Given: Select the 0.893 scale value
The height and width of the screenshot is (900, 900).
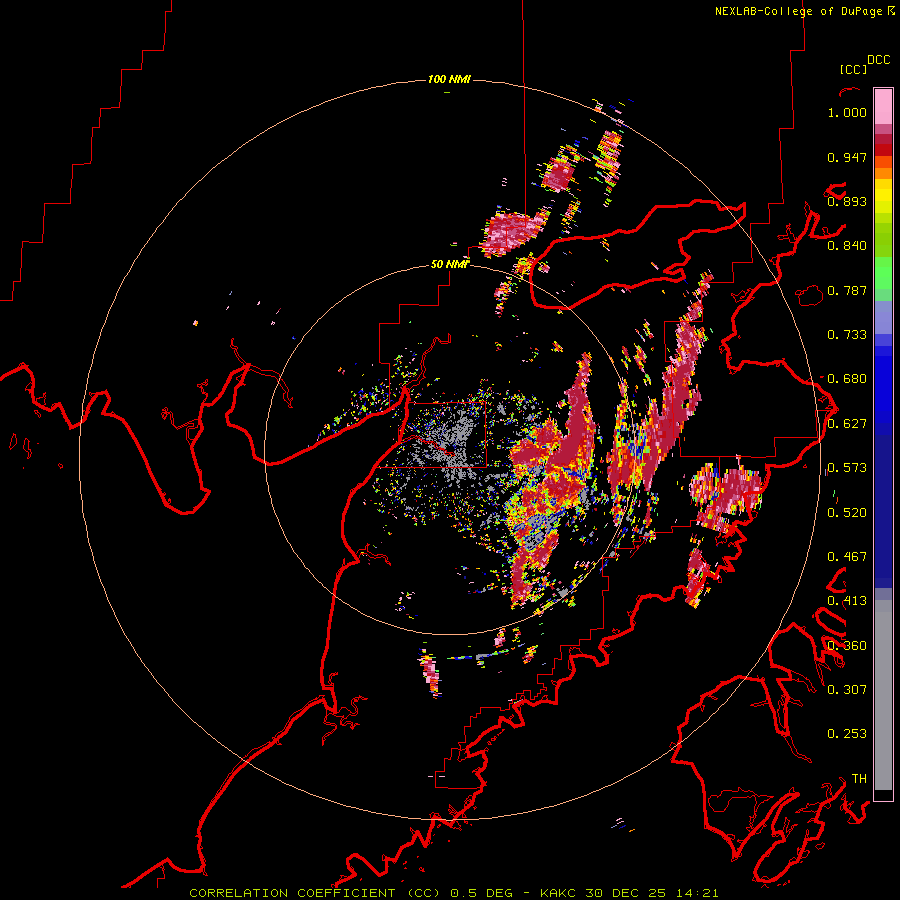Looking at the screenshot, I should 847,201.
